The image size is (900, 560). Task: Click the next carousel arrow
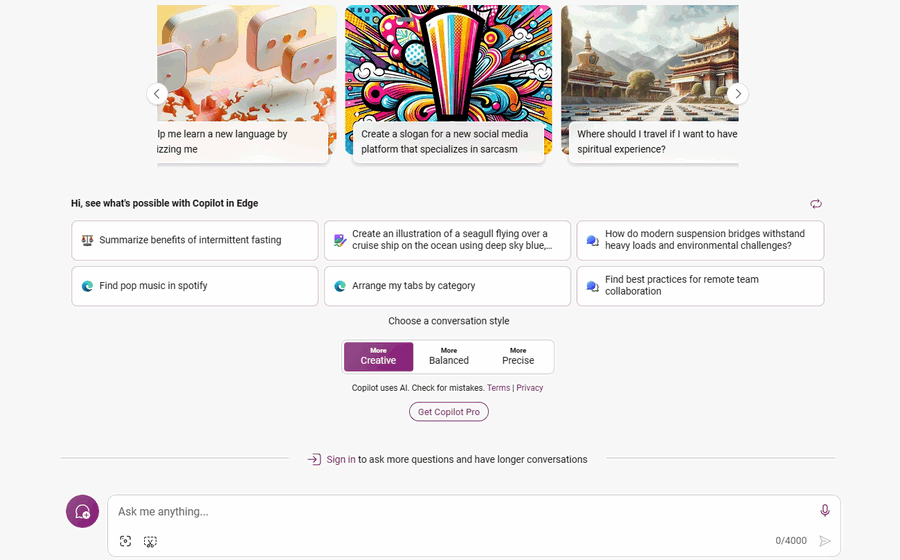(738, 94)
